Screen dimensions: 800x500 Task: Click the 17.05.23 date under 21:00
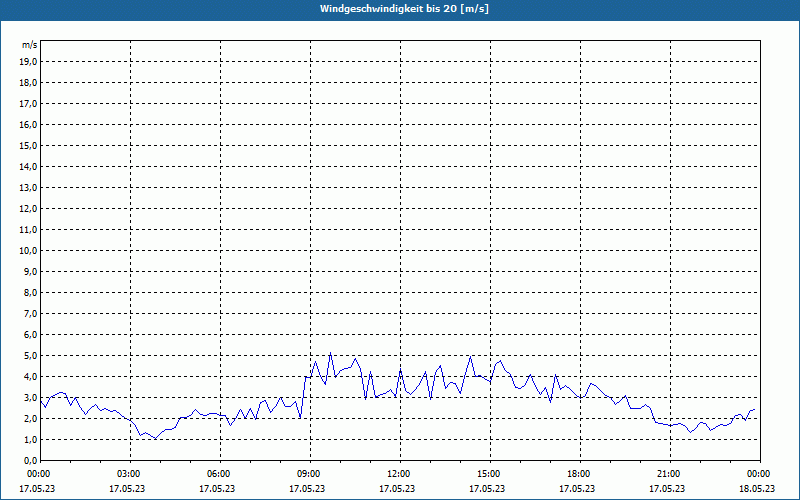coord(667,488)
